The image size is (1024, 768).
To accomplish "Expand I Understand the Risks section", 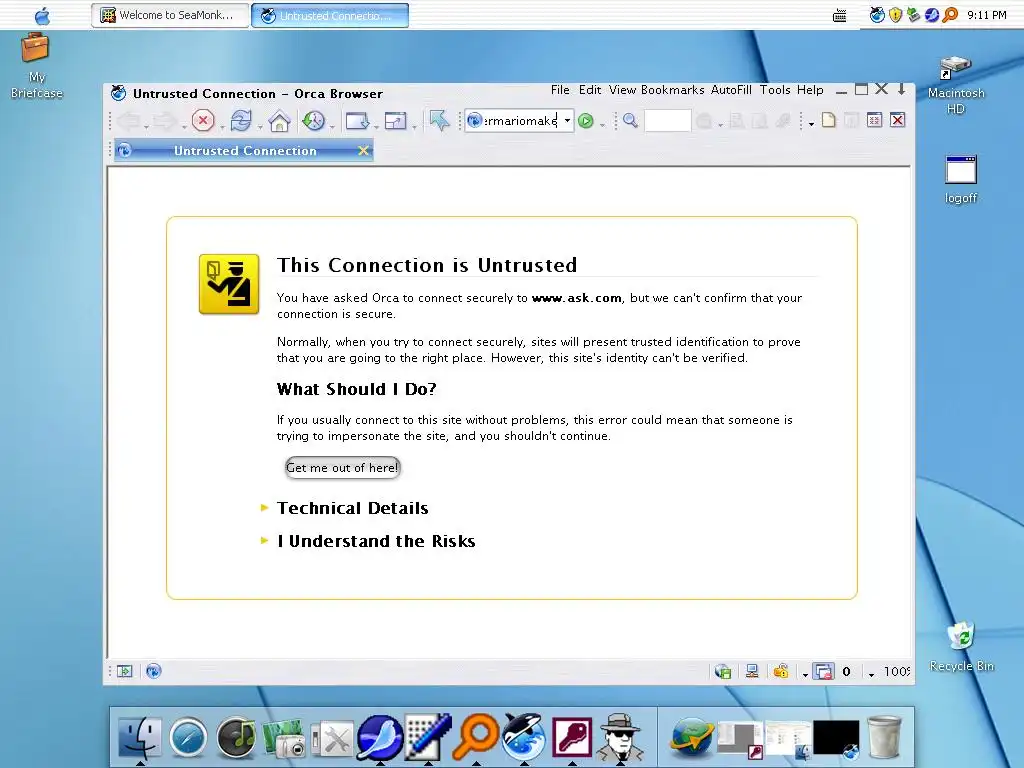I will [368, 541].
